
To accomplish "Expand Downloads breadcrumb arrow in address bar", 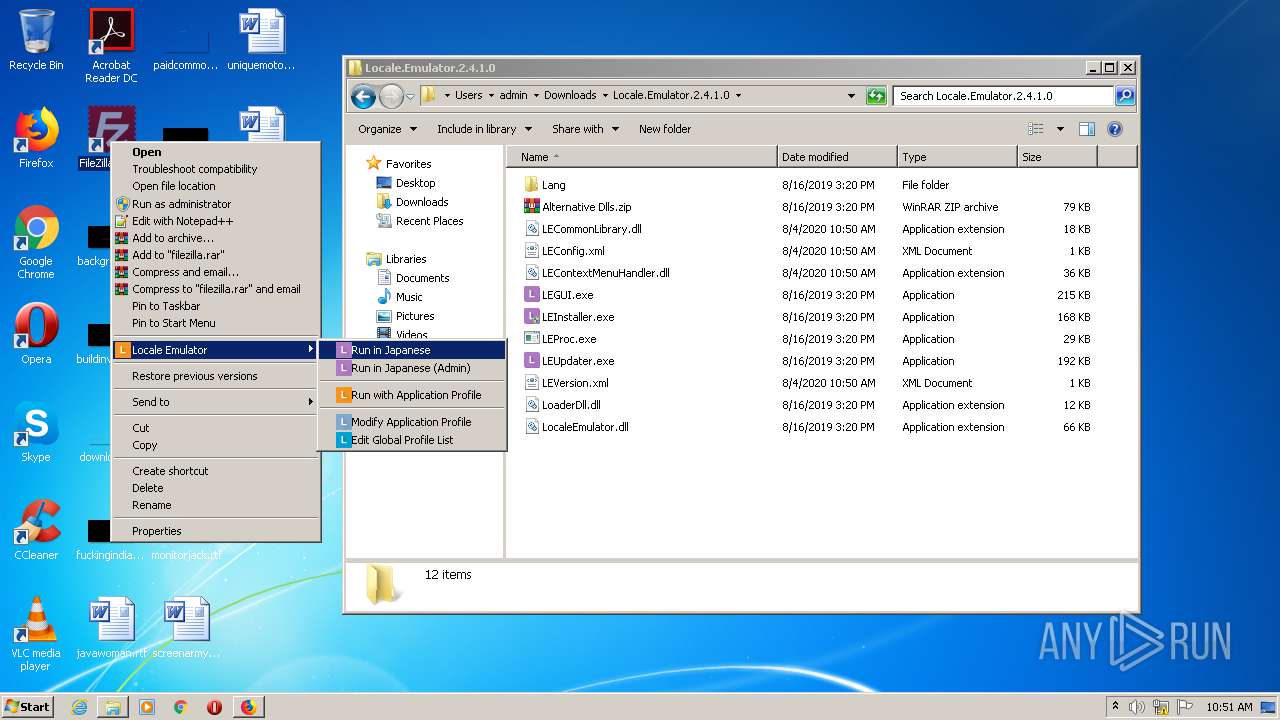I will [604, 96].
